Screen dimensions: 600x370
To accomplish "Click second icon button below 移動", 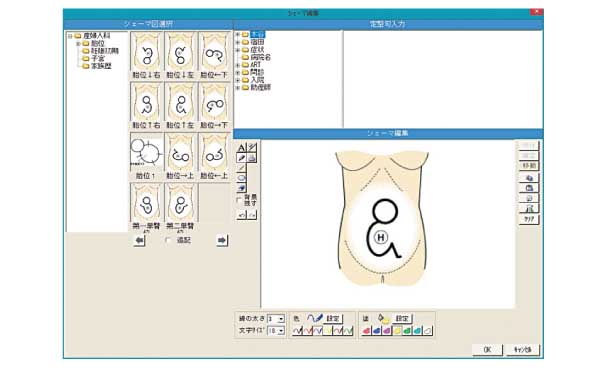I will [x=529, y=188].
